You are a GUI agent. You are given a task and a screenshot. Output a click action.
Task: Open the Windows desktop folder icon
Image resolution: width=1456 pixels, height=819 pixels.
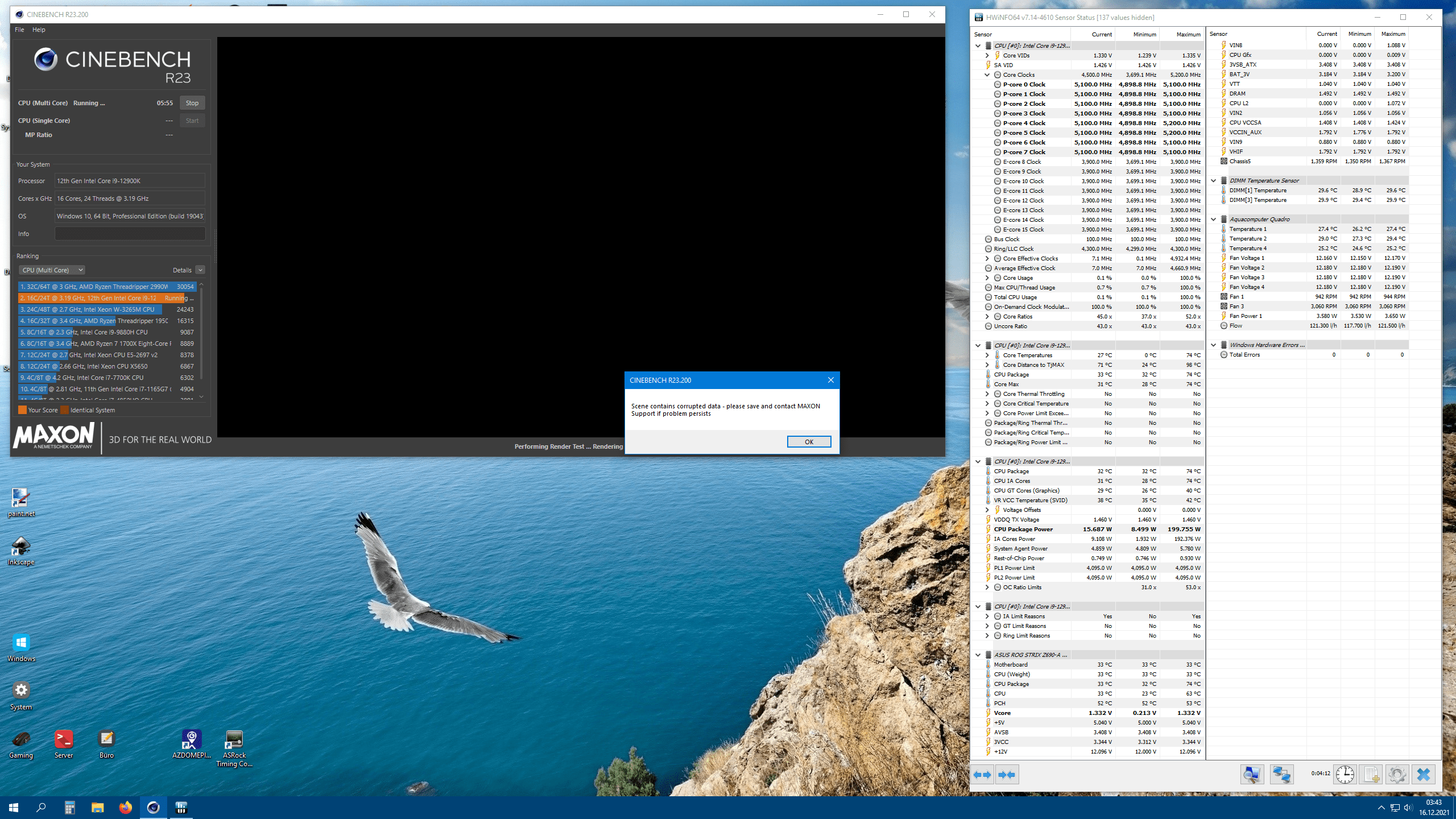pos(21,648)
